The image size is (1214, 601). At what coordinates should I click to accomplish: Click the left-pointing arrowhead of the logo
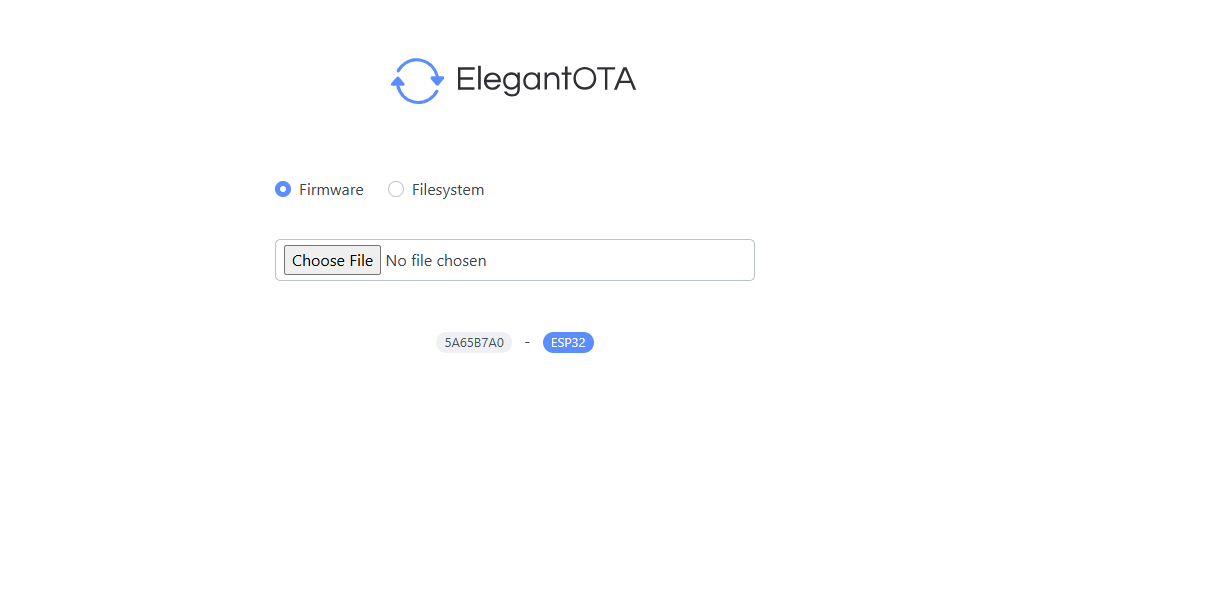tap(398, 84)
